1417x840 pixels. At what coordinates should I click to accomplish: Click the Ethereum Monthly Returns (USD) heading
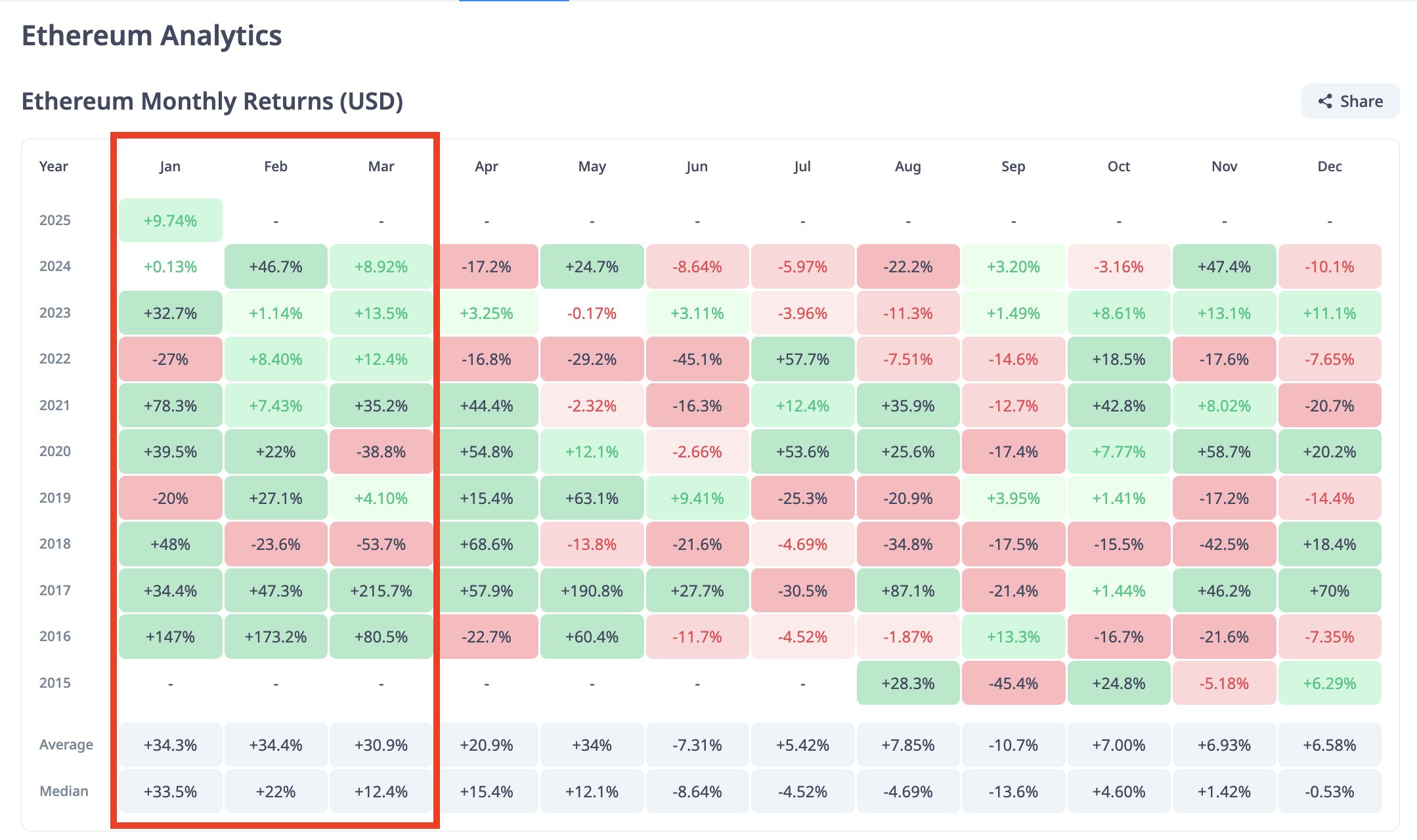point(211,101)
